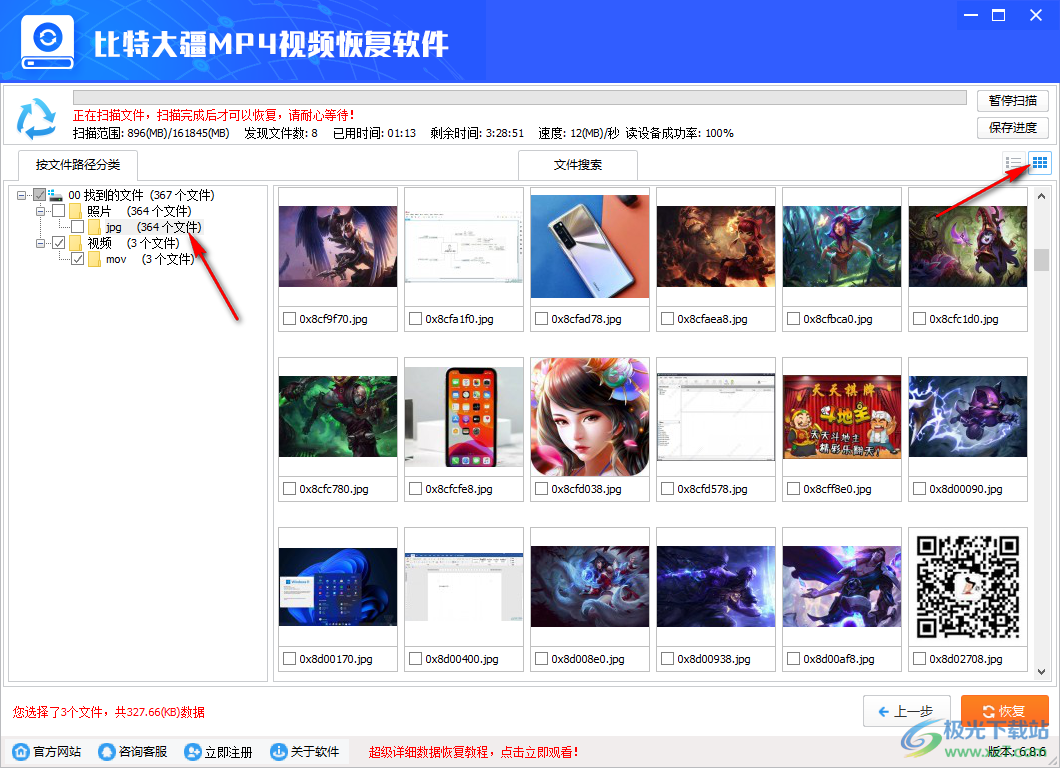1060x768 pixels.
Task: Click the 0x8cfc780.jpg file name
Action: pyautogui.click(x=334, y=489)
